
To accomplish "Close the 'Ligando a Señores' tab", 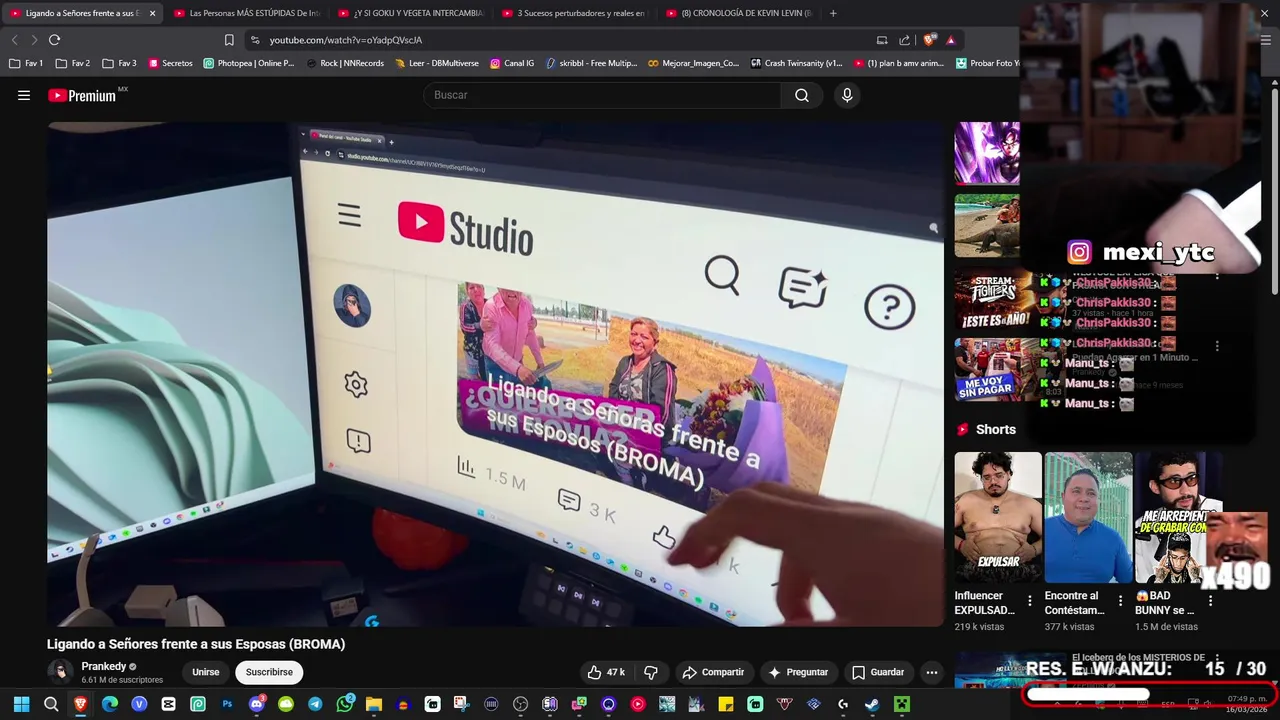I will coord(152,13).
